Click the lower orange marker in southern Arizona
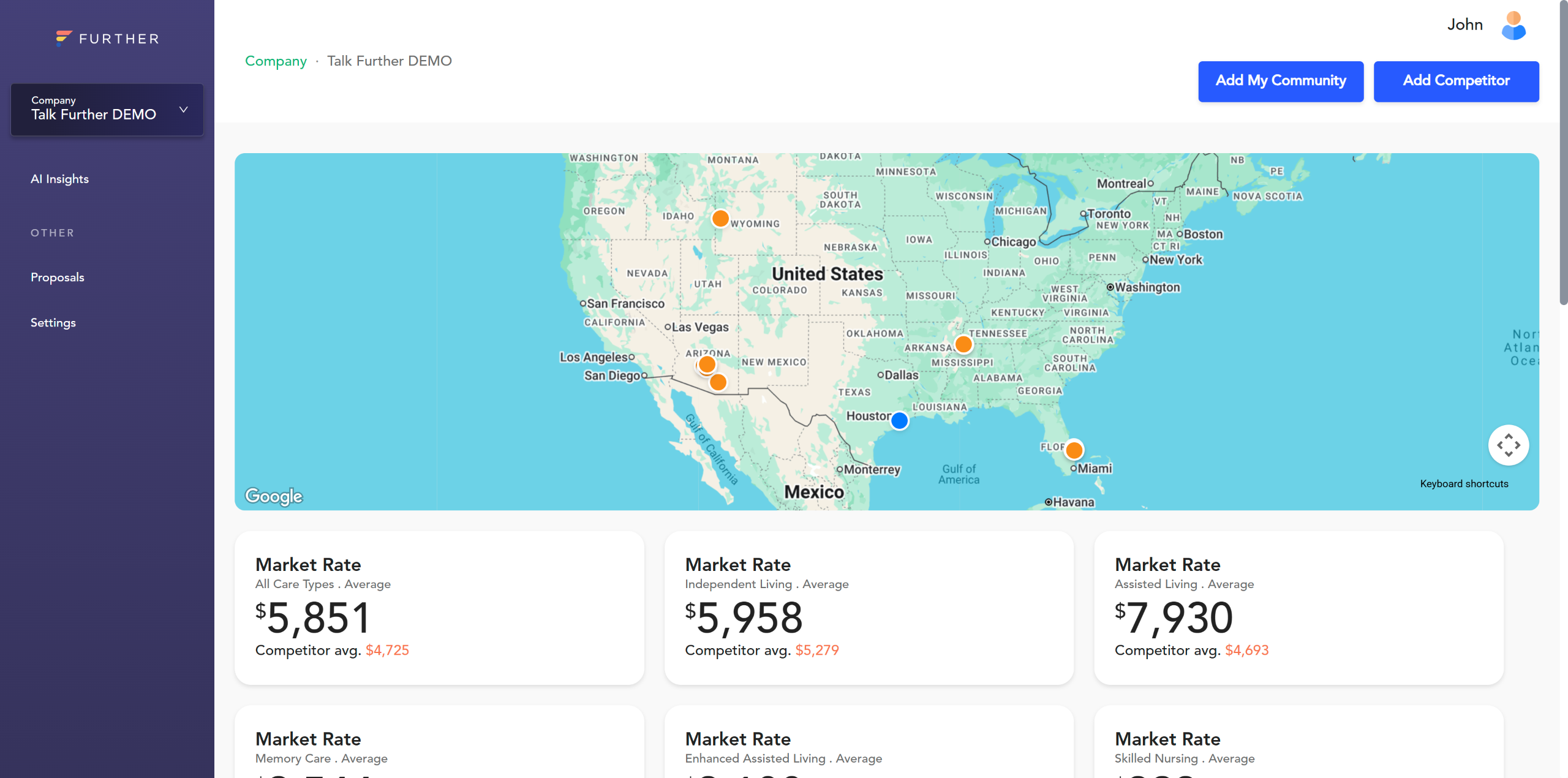The height and width of the screenshot is (778, 1568). pyautogui.click(x=718, y=382)
